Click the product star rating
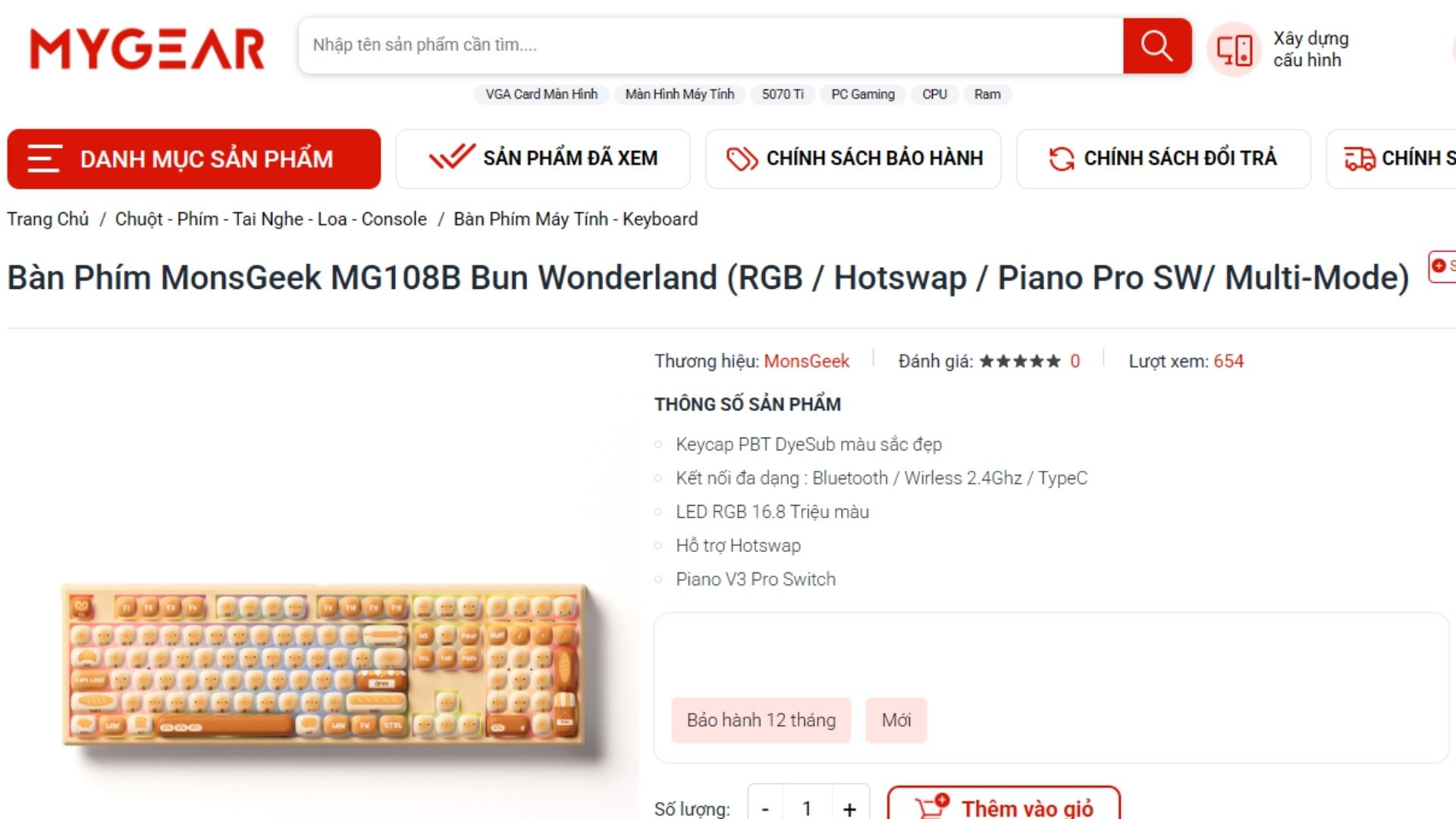Viewport: 1456px width, 819px height. tap(1020, 361)
